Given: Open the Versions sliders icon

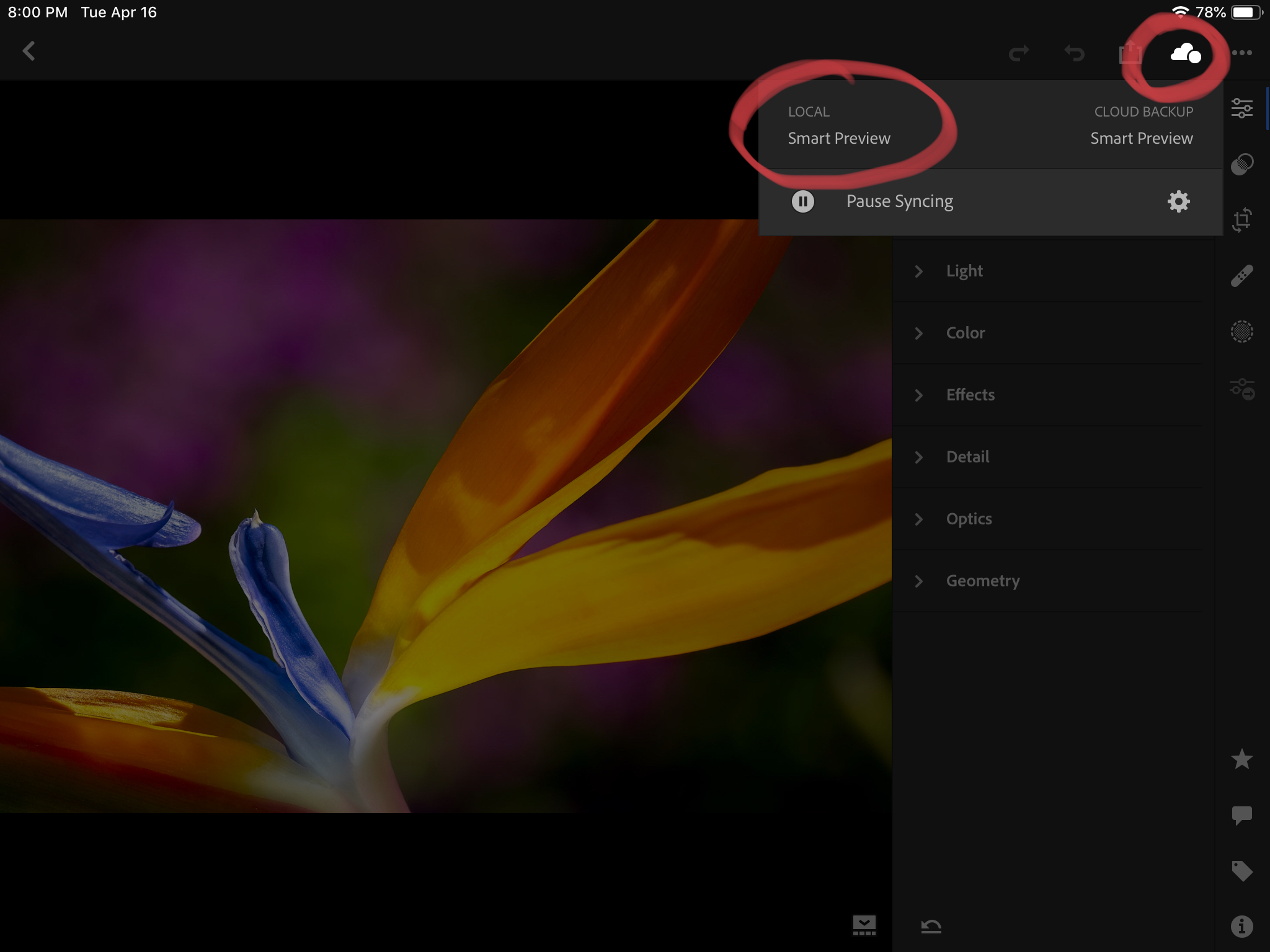Looking at the screenshot, I should (1242, 389).
